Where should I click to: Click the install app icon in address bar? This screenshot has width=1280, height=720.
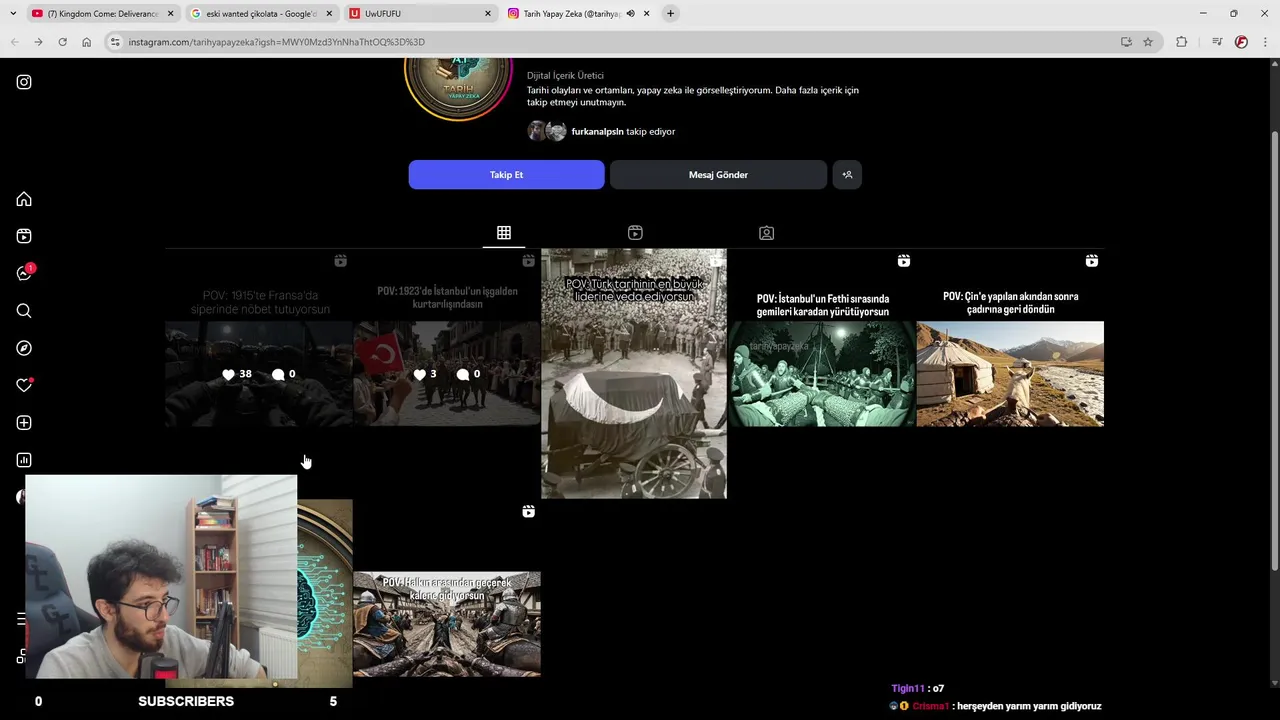coord(1126,42)
